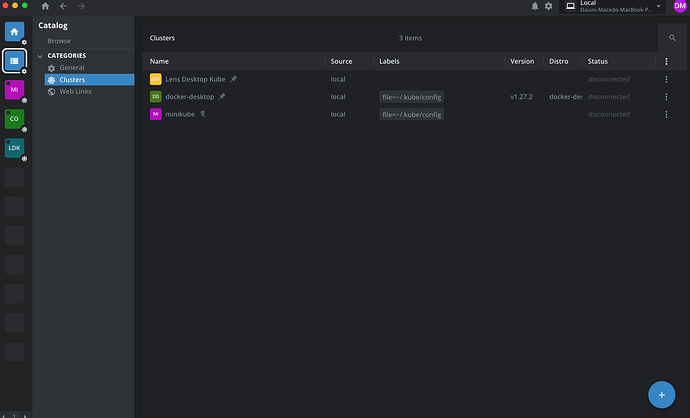The height and width of the screenshot is (418, 690).
Task: Collapse the CATEGORIES tree section
Action: [41, 56]
